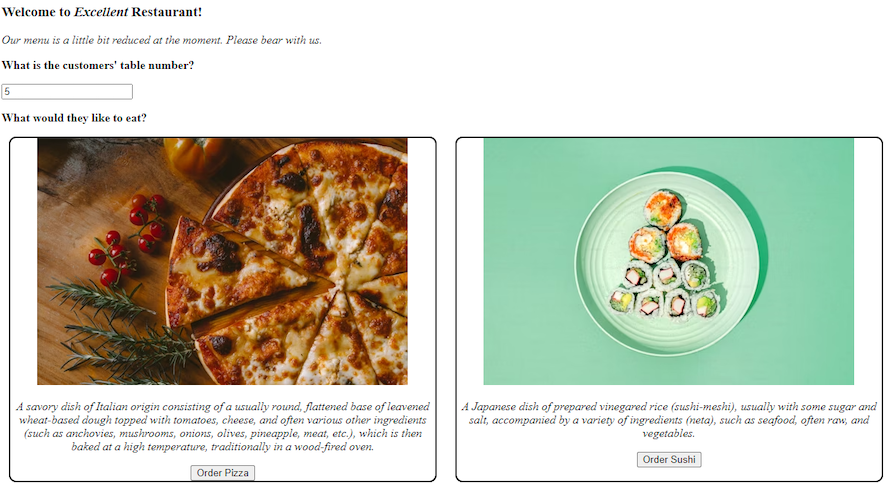This screenshot has height=483, width=895.
Task: Click the pizza description paragraph
Action: pos(223,426)
